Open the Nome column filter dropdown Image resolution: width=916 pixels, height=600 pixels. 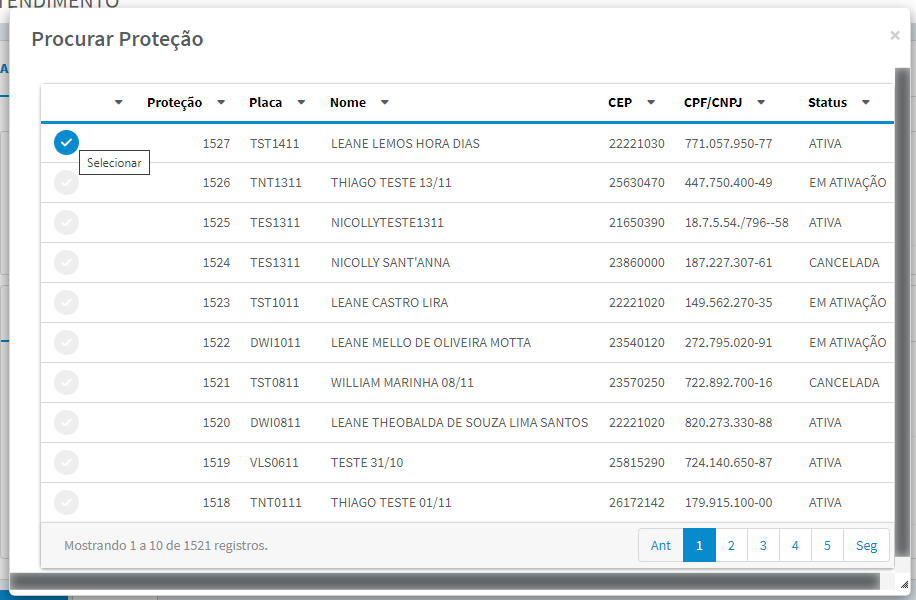coord(384,102)
